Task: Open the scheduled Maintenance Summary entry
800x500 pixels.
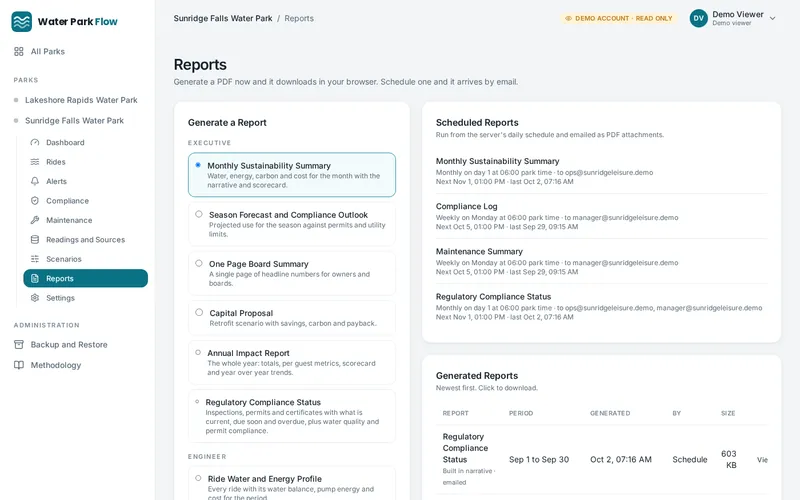Action: [601, 261]
